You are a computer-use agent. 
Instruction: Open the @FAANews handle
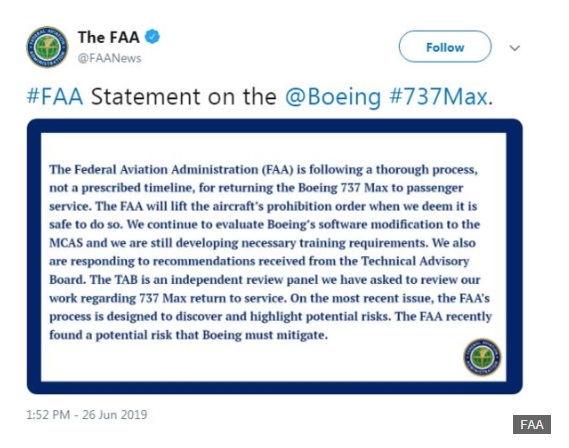(109, 58)
